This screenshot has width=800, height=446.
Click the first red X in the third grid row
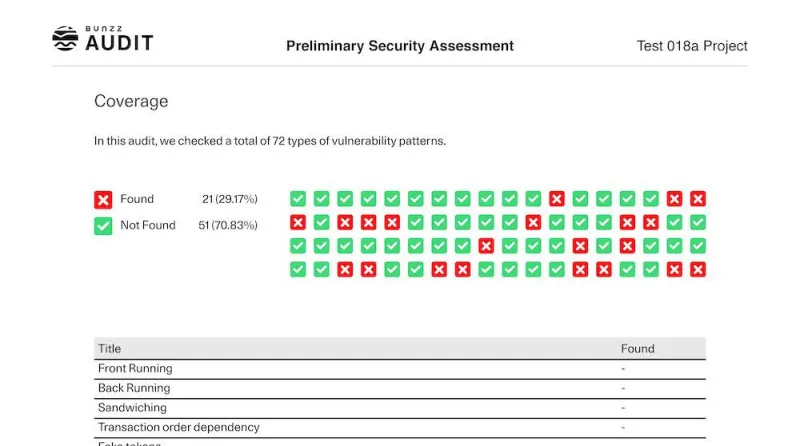(486, 246)
